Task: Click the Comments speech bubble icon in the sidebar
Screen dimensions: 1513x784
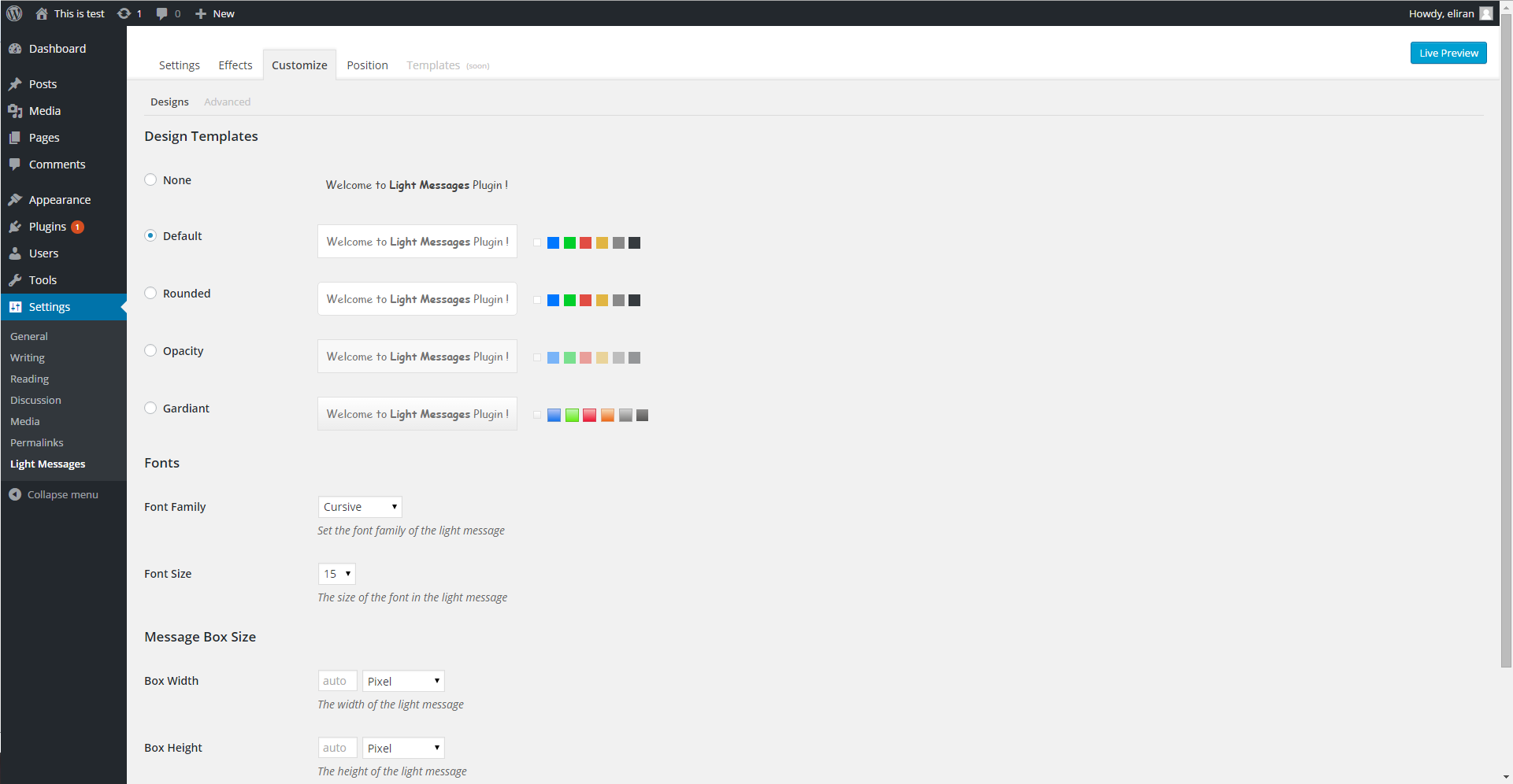Action: click(15, 165)
